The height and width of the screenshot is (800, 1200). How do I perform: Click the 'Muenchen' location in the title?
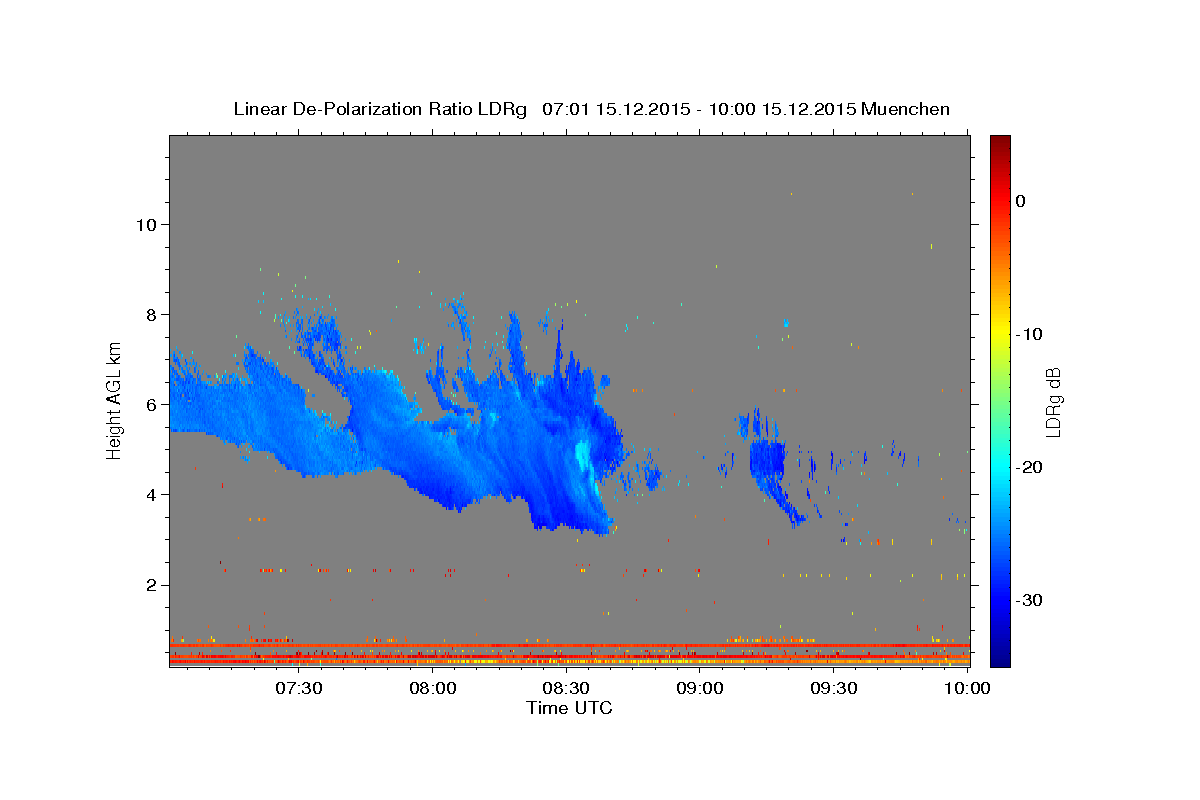pos(906,109)
